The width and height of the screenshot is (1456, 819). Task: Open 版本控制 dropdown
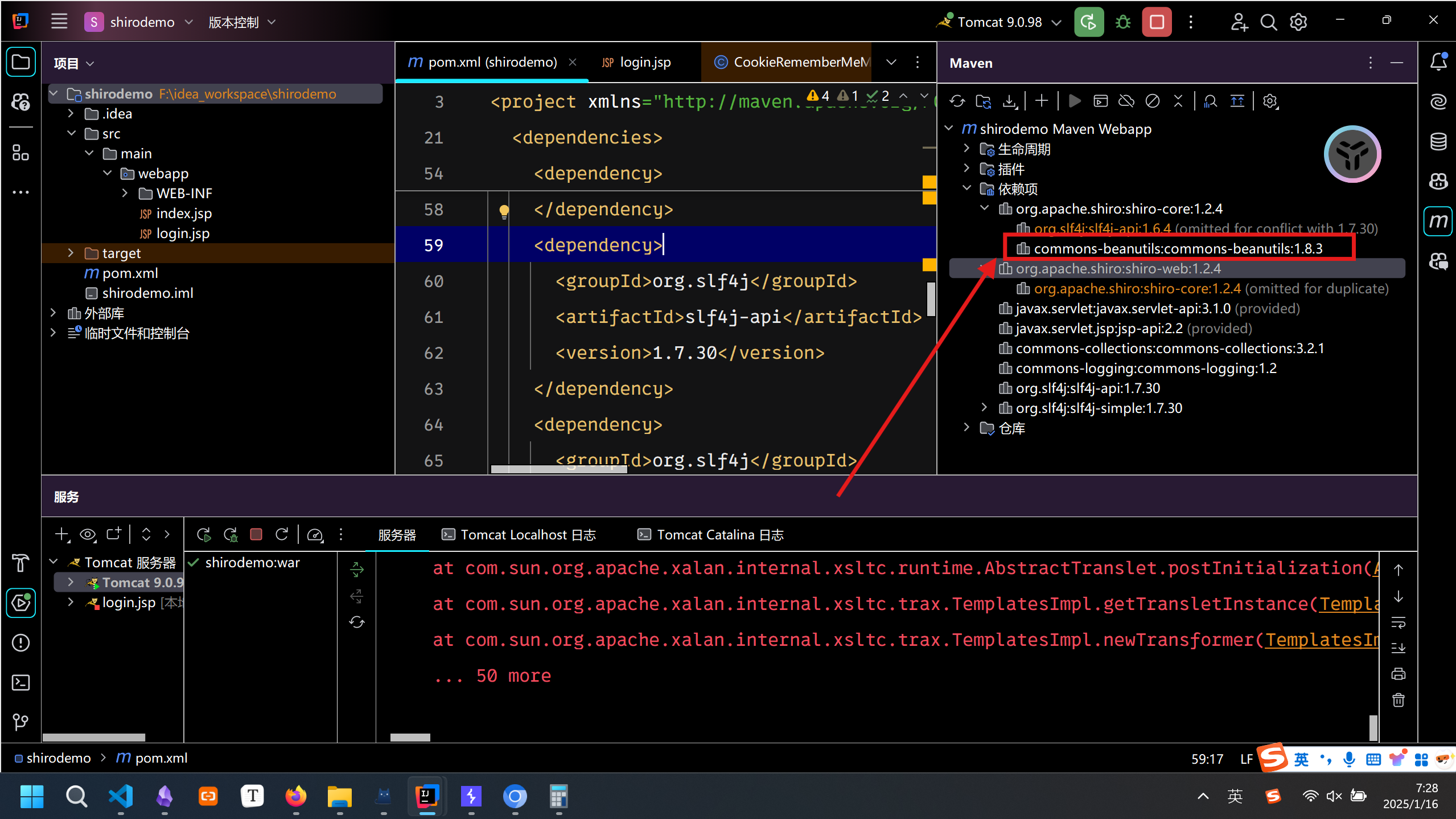point(242,22)
